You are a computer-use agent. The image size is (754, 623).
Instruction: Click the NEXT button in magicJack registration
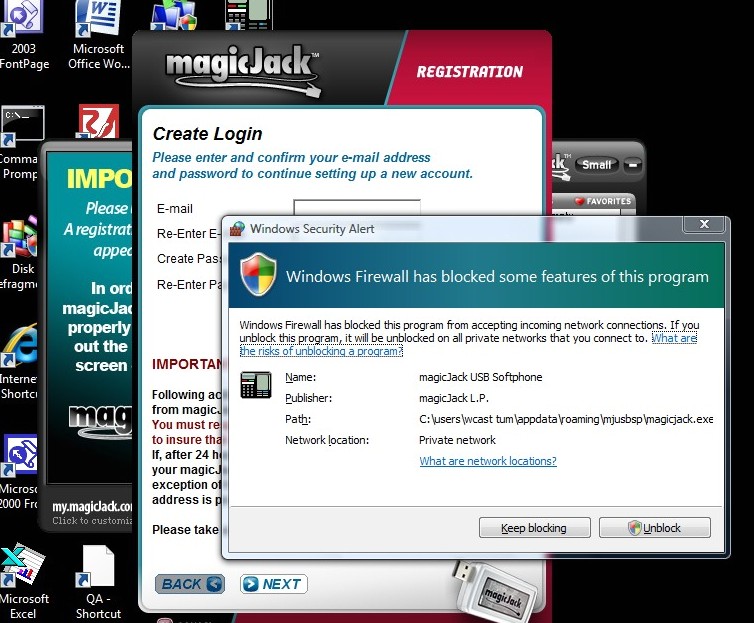274,584
